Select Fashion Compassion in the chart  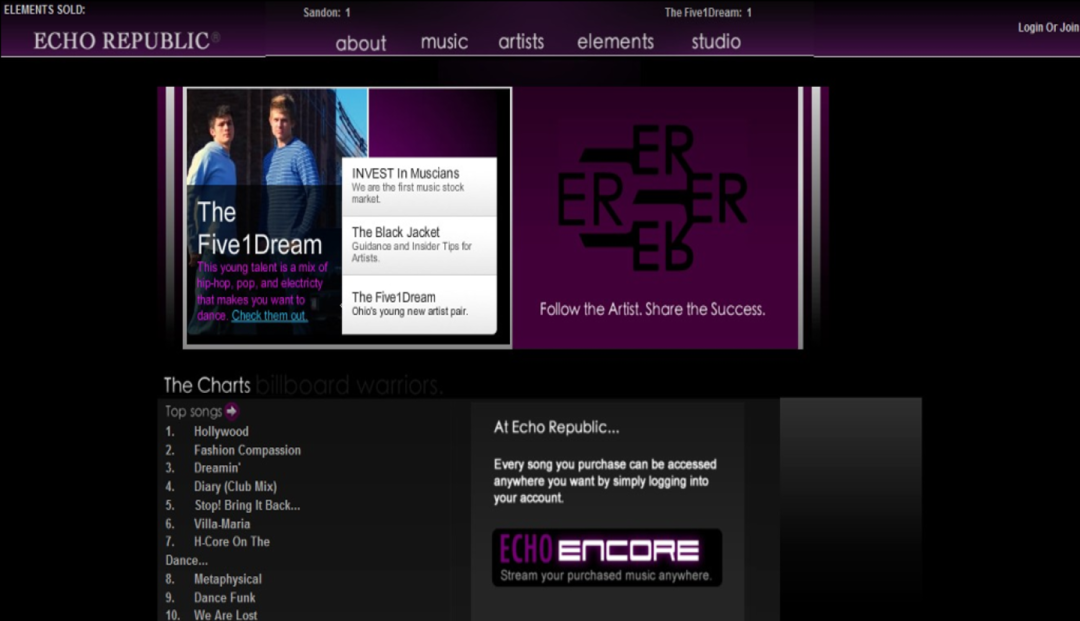(247, 450)
